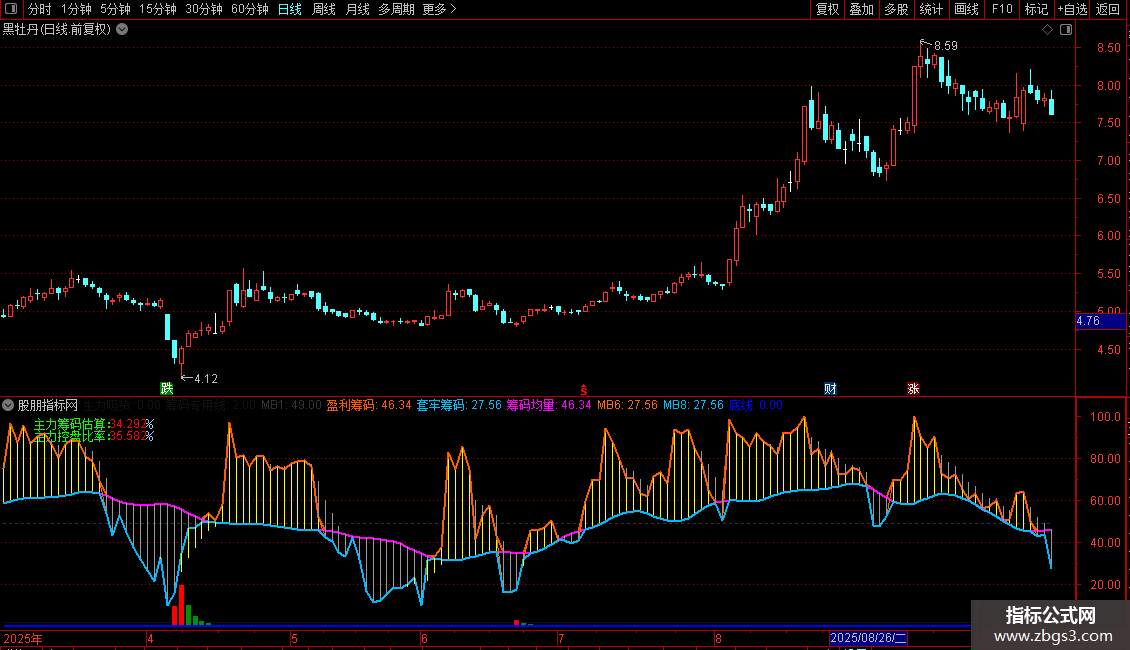Click the 复权 button
Viewport: 1130px width, 650px height.
[827, 9]
